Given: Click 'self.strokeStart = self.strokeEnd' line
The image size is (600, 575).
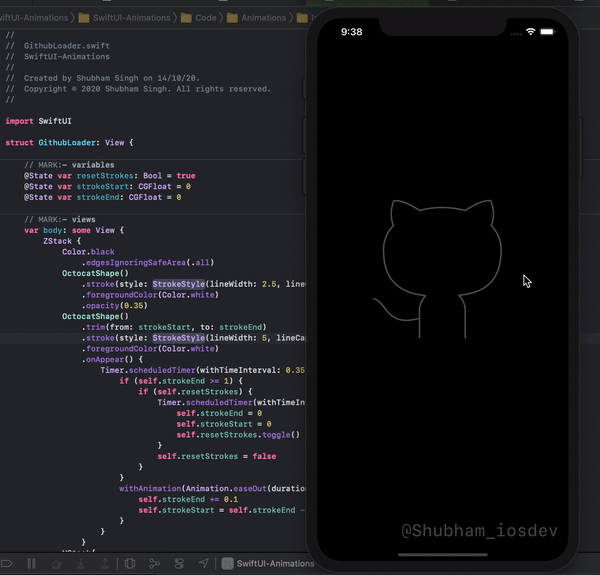Looking at the screenshot, I should [222, 510].
